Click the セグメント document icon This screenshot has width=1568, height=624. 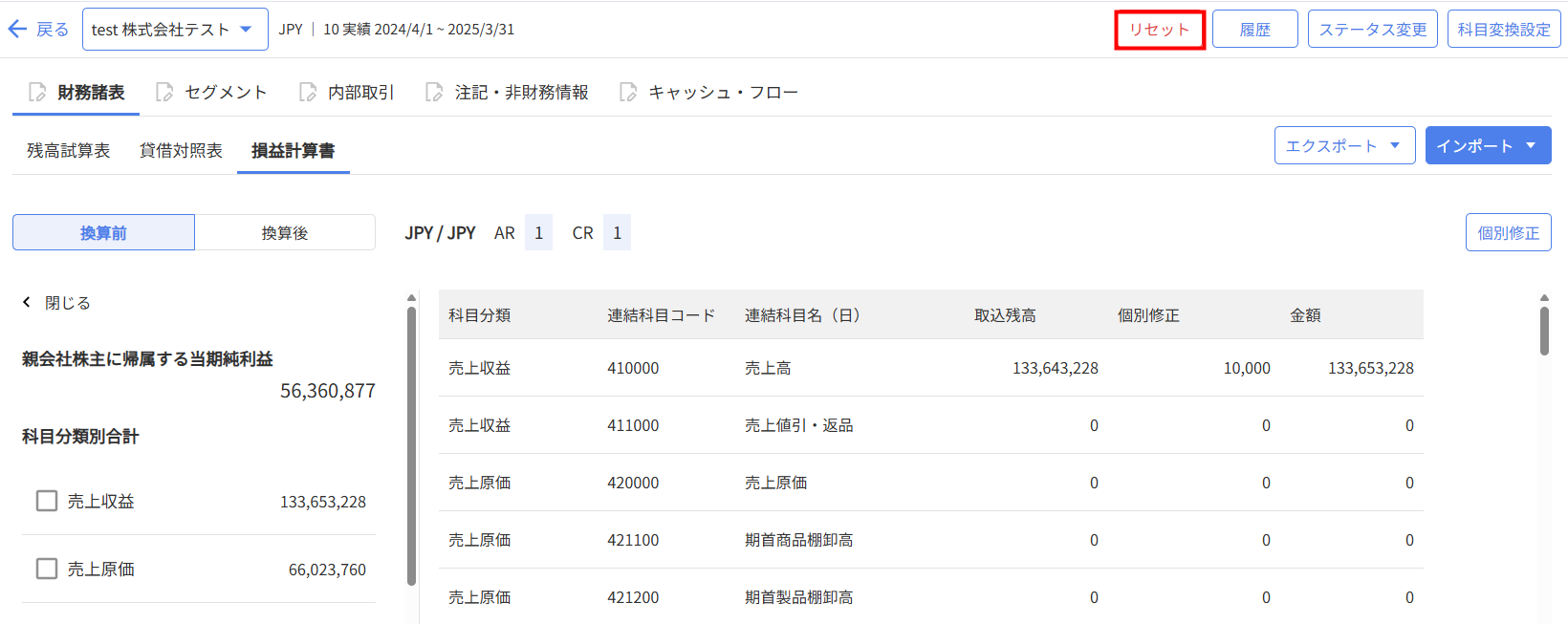coord(164,92)
